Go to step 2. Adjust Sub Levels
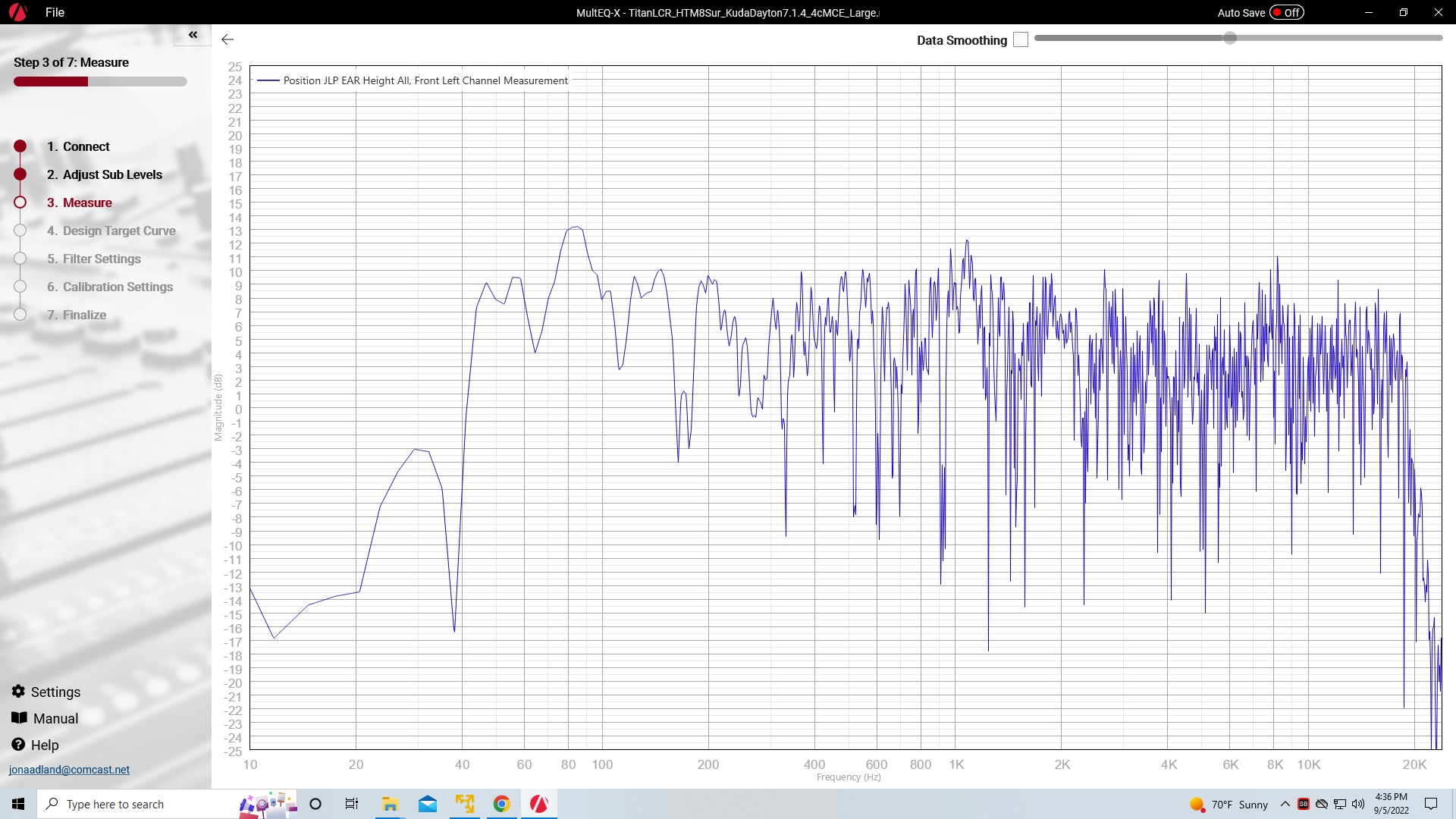The width and height of the screenshot is (1456, 819). click(105, 174)
